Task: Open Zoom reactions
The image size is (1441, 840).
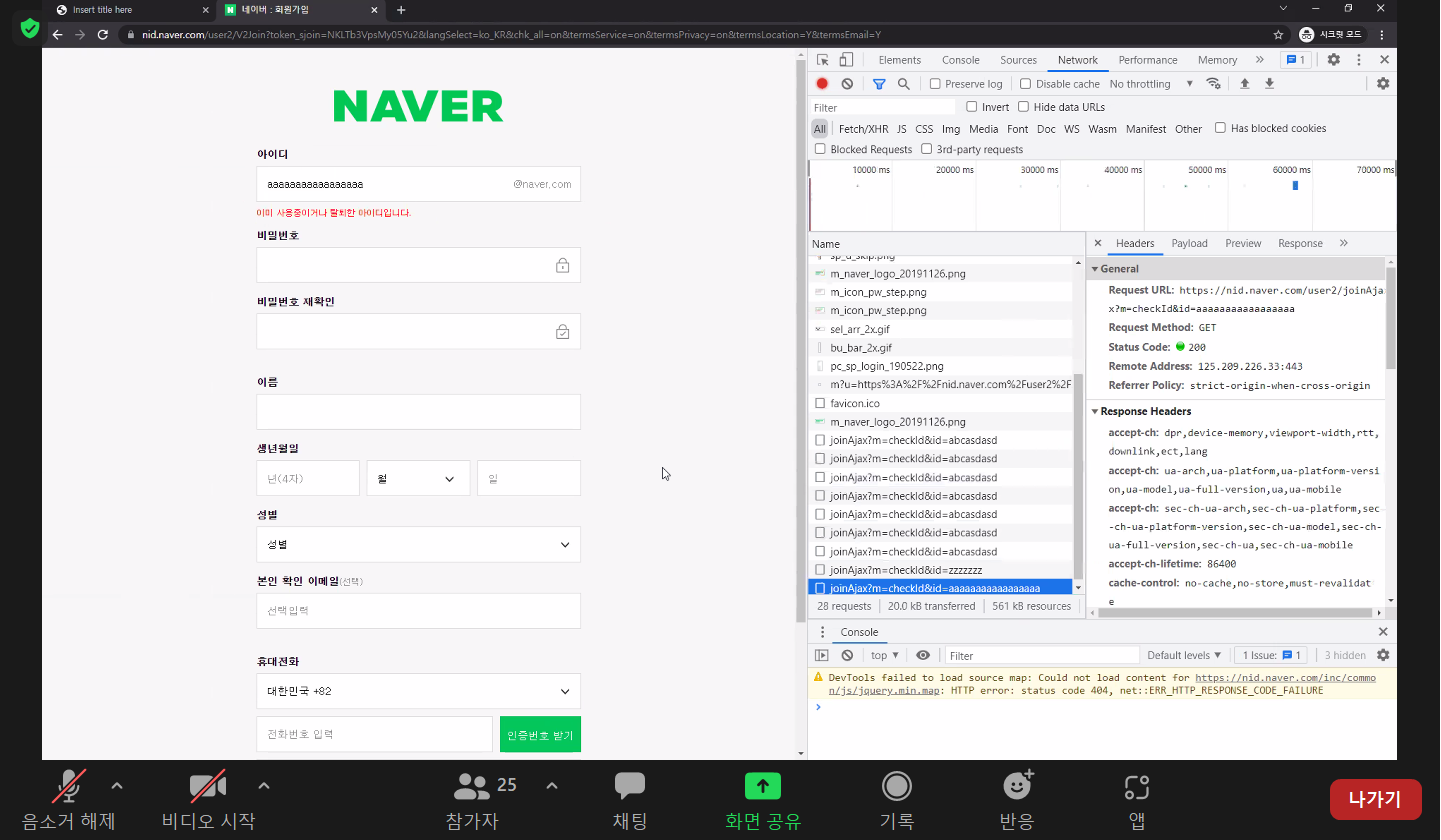Action: 1017,799
